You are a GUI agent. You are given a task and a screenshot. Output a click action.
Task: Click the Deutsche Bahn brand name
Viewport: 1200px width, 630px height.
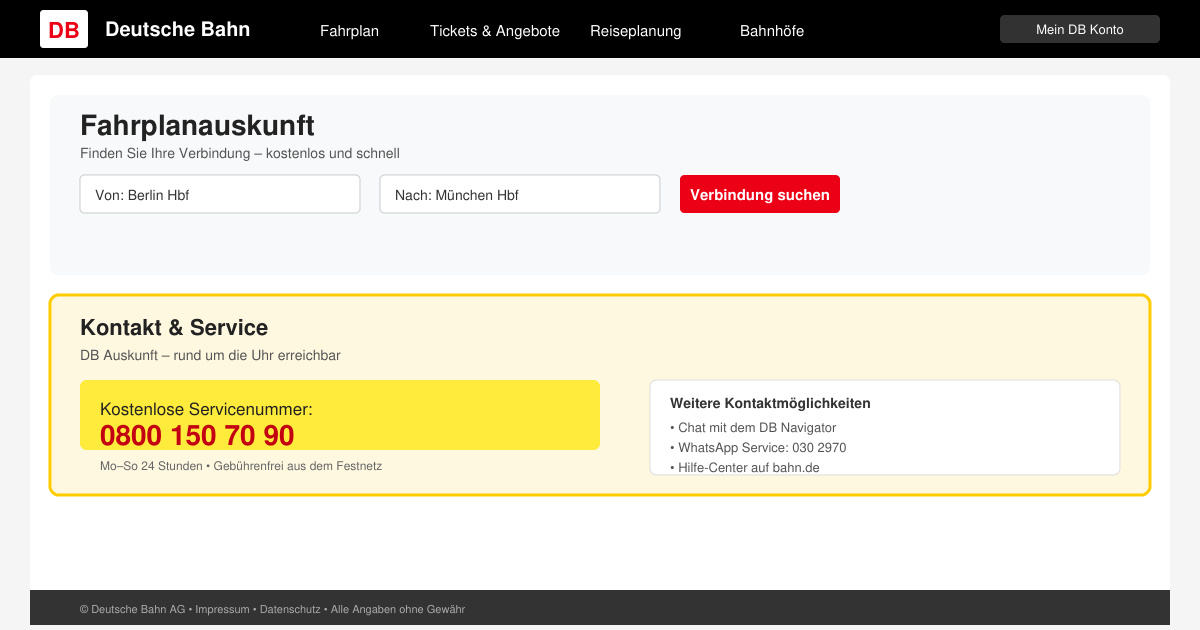[178, 29]
